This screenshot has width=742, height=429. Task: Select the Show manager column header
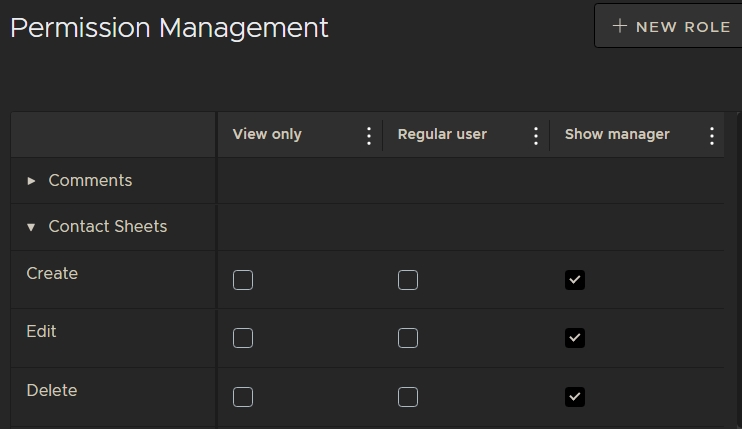(617, 134)
